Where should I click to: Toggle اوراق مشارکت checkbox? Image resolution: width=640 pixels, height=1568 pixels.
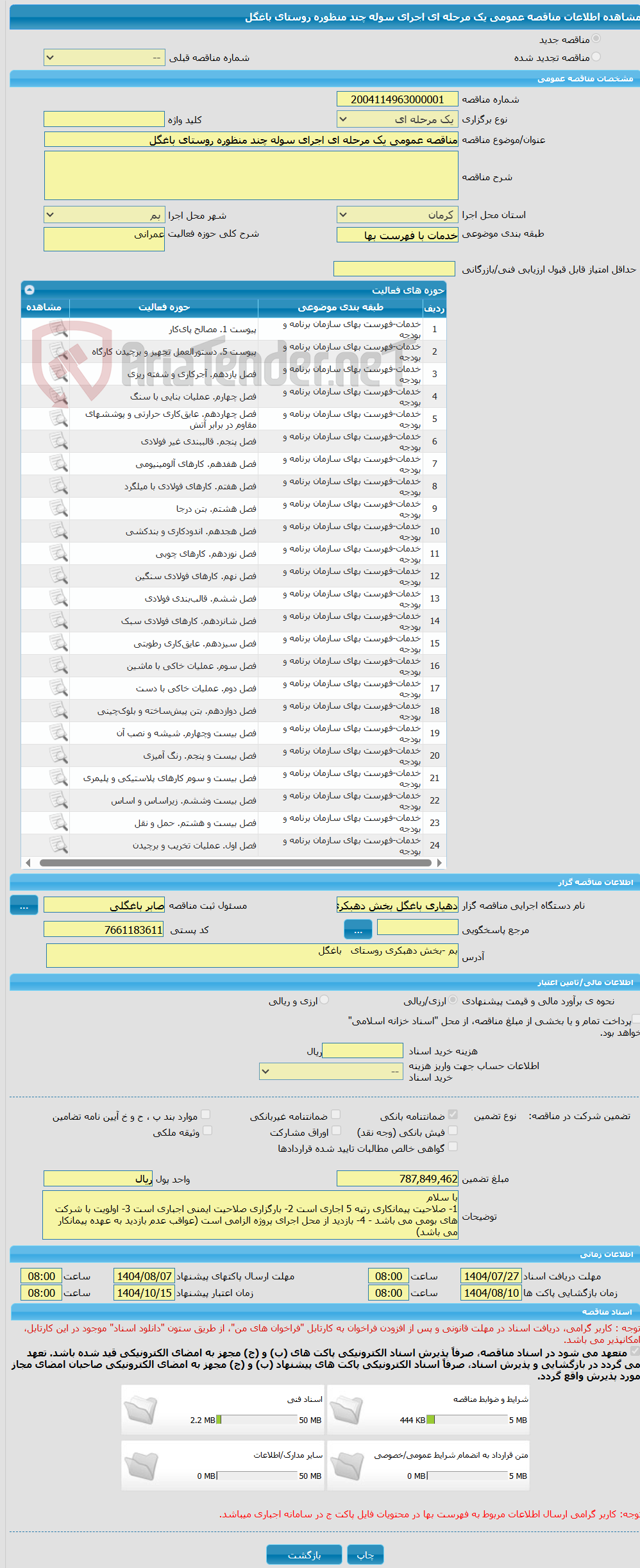point(336,1131)
